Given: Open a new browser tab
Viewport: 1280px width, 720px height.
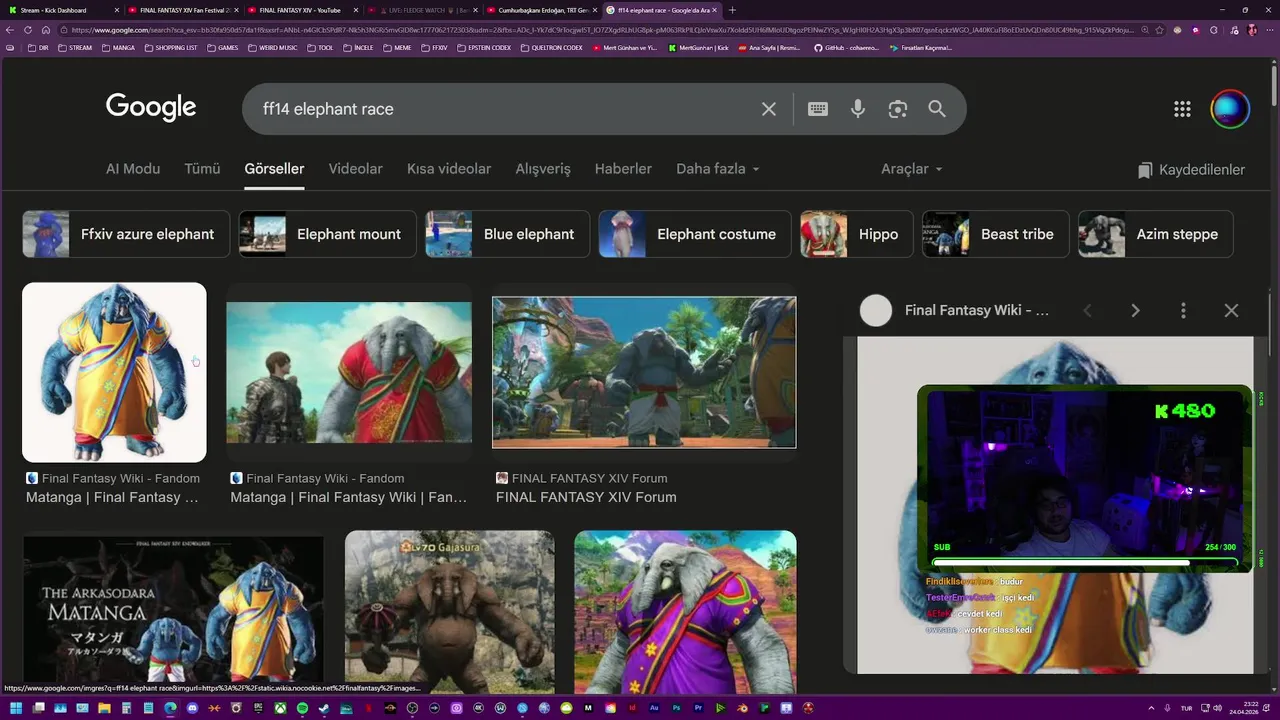Looking at the screenshot, I should pyautogui.click(x=732, y=10).
